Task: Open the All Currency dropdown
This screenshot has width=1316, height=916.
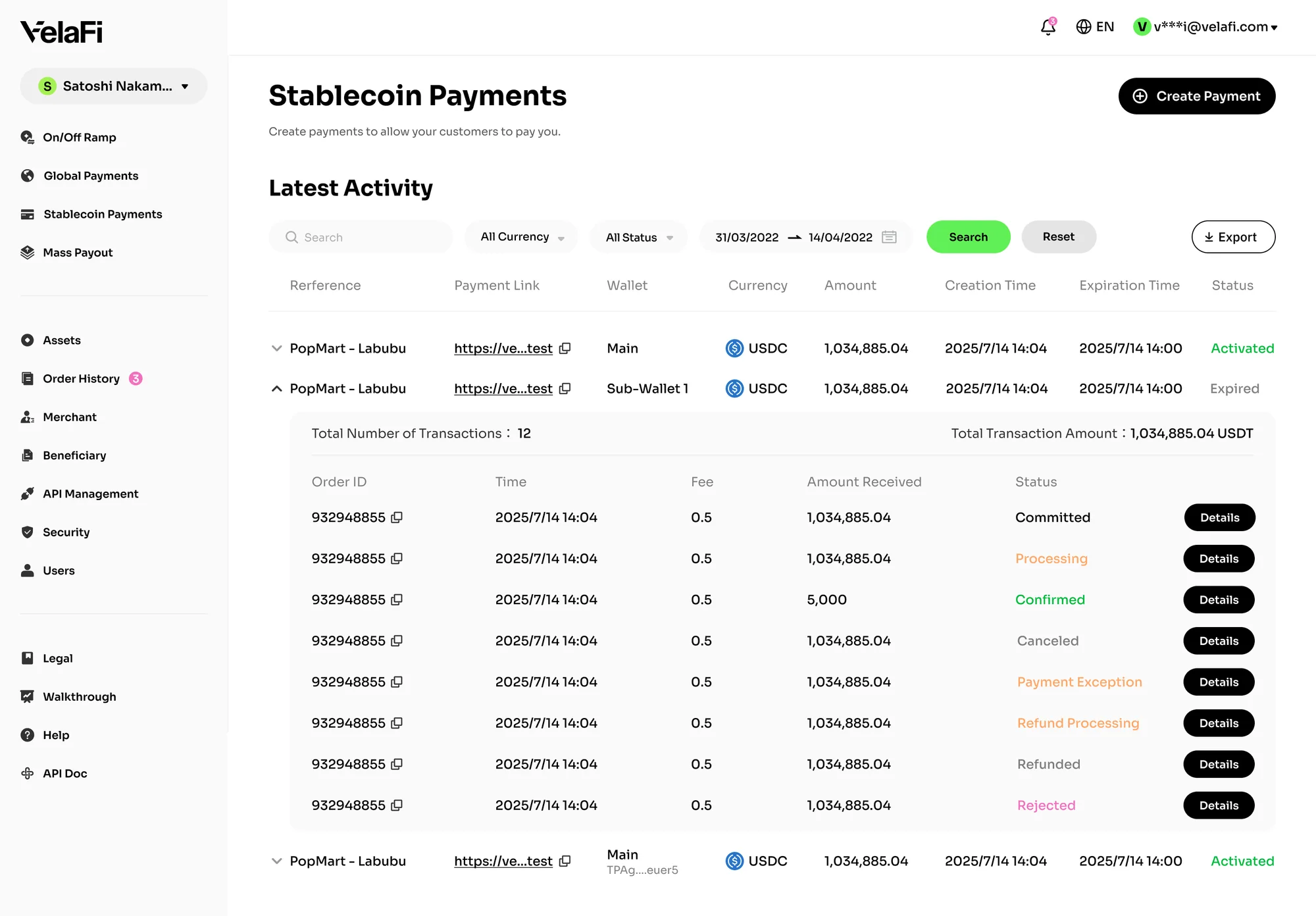Action: point(521,237)
